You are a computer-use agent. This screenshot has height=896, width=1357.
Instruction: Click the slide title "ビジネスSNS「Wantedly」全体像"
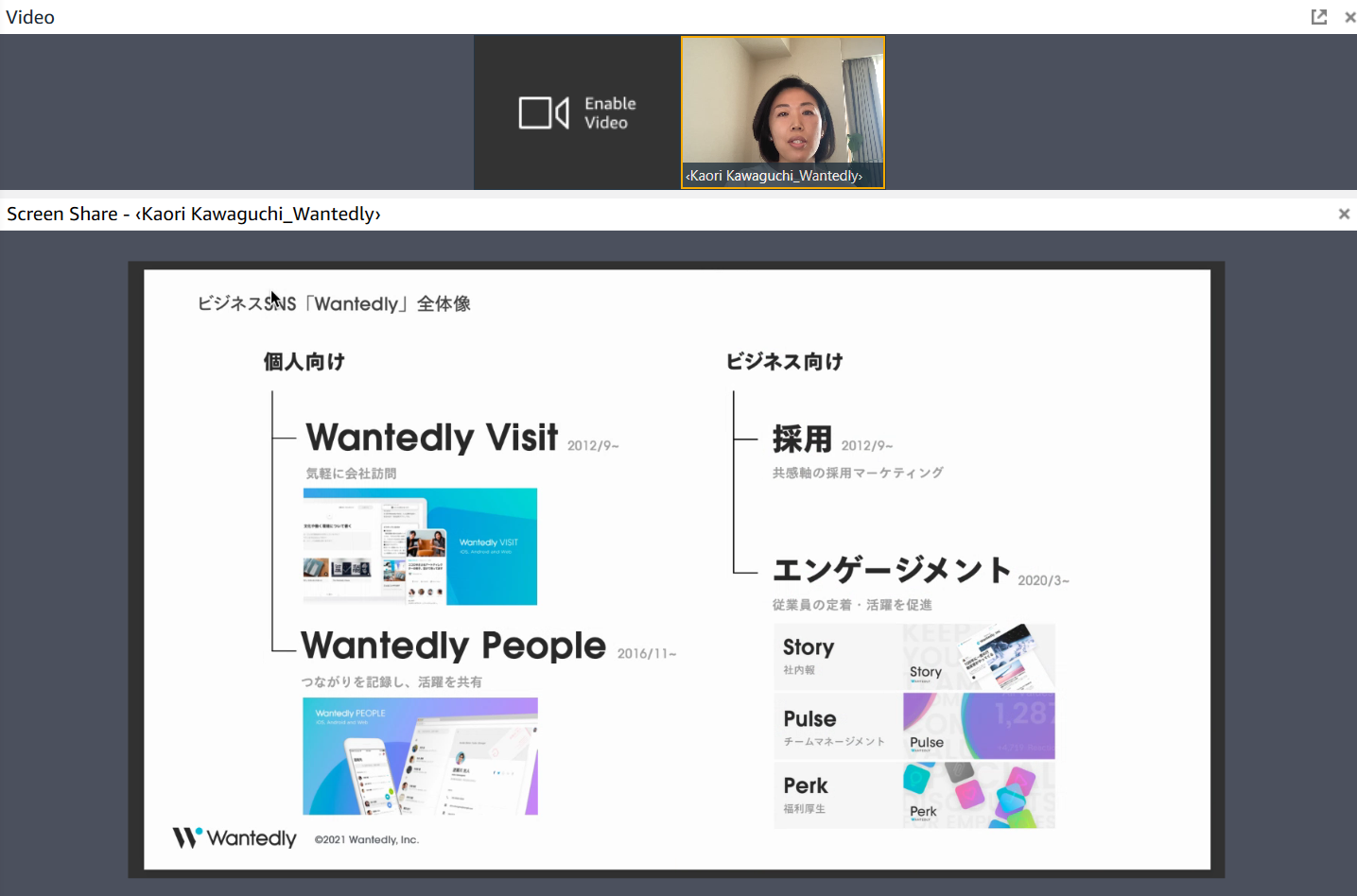click(x=334, y=303)
